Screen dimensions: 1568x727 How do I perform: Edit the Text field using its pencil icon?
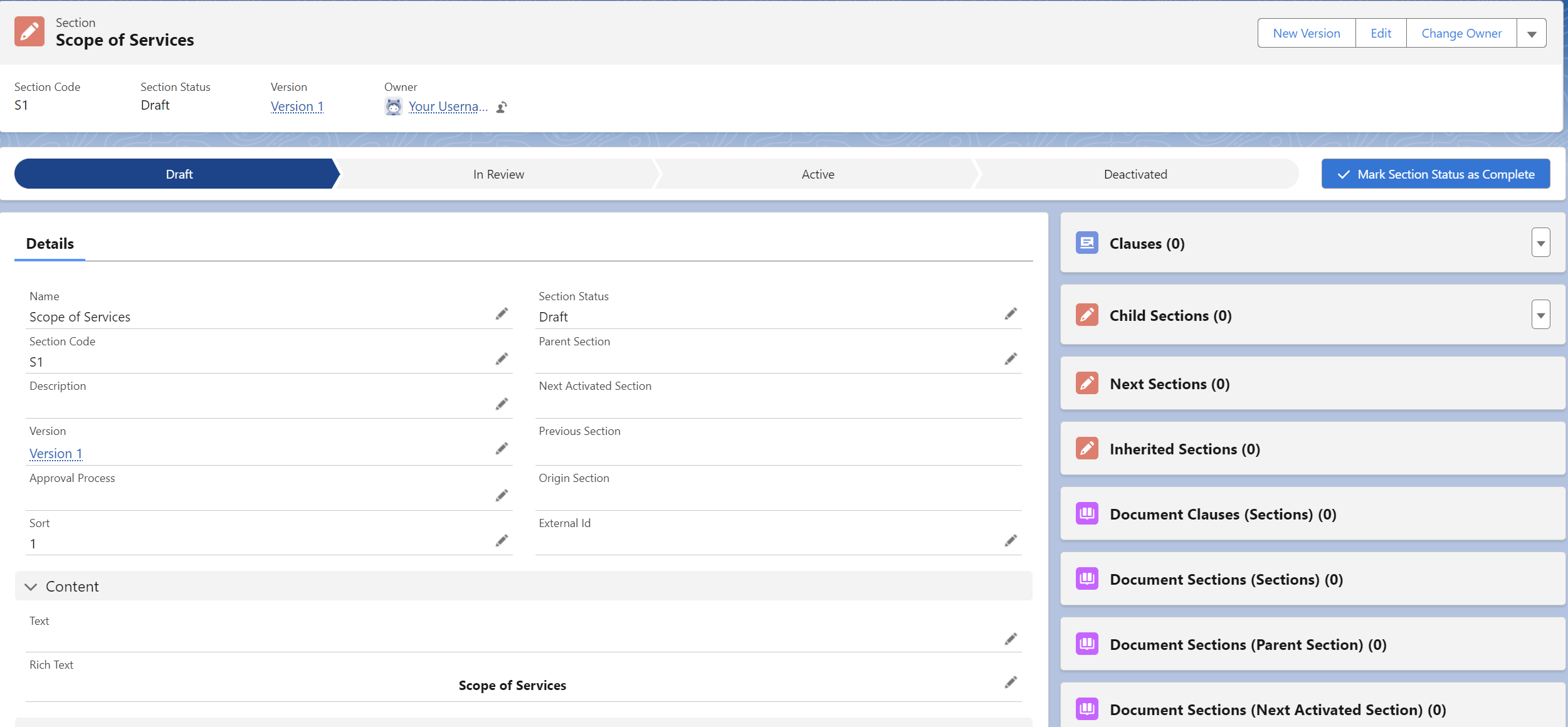(x=1011, y=639)
